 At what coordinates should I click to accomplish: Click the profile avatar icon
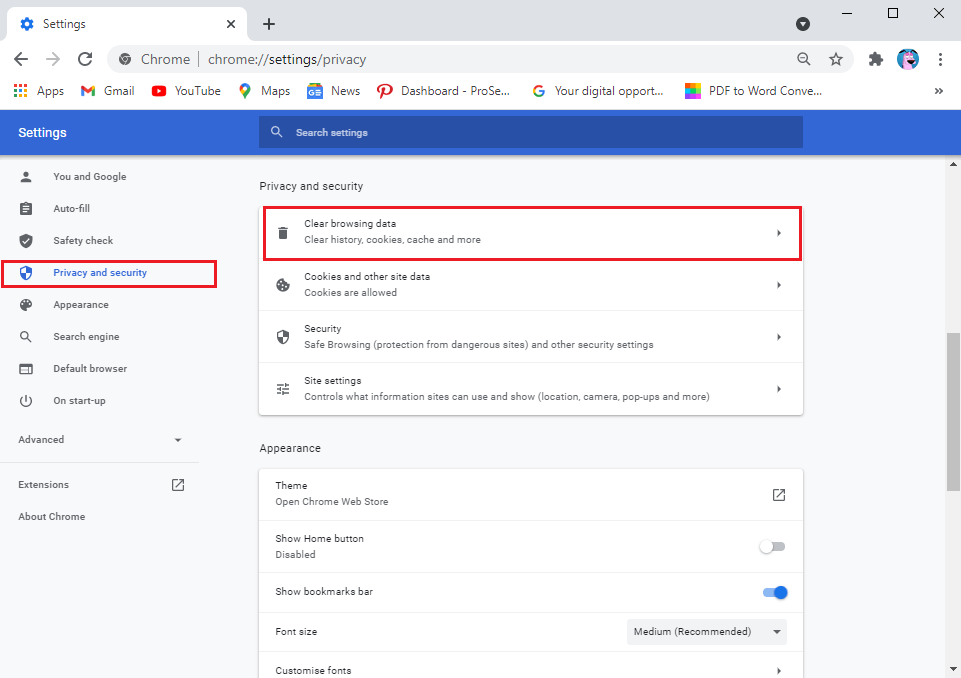tap(908, 59)
